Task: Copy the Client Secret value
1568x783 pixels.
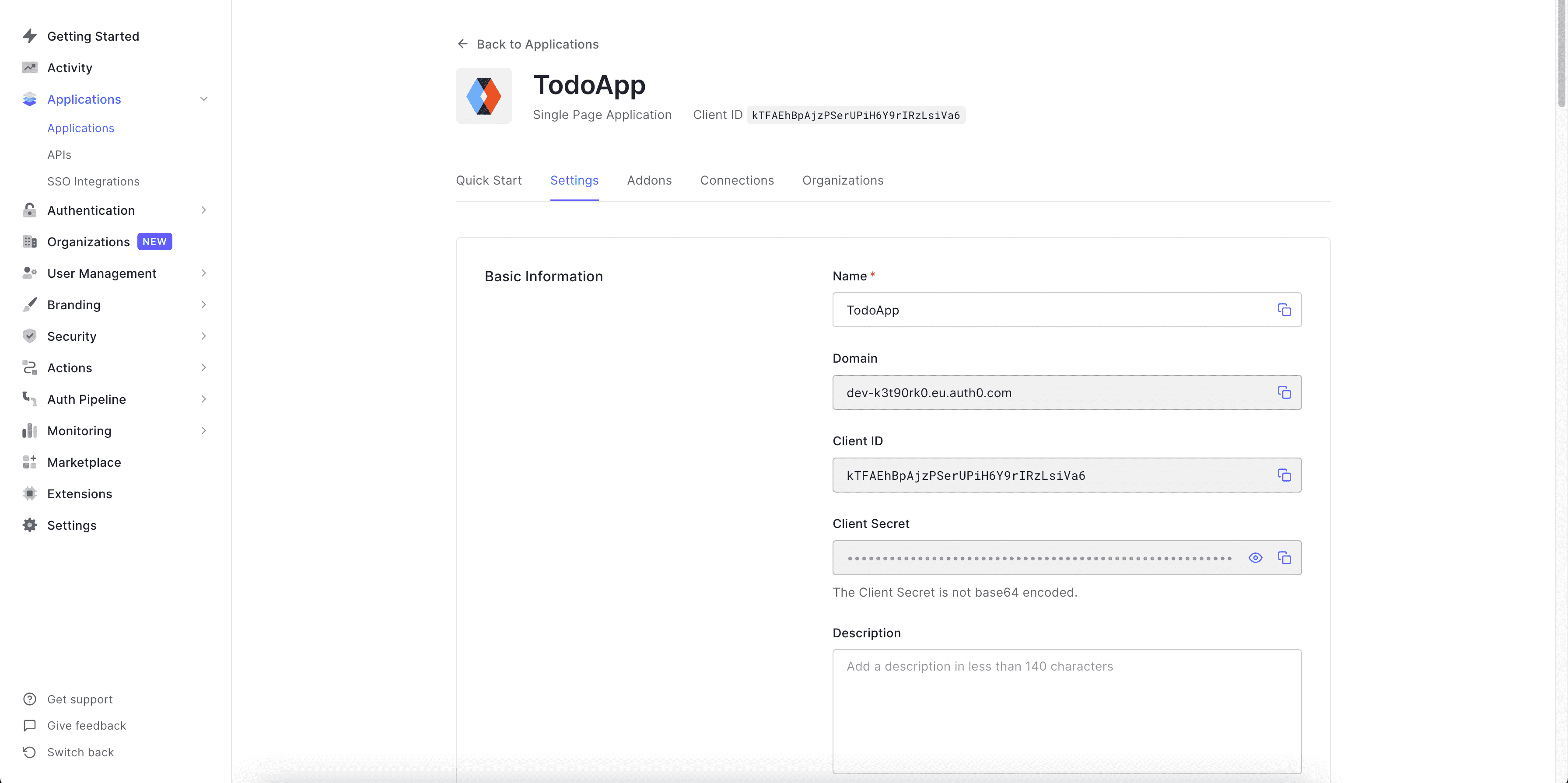Action: coord(1284,558)
